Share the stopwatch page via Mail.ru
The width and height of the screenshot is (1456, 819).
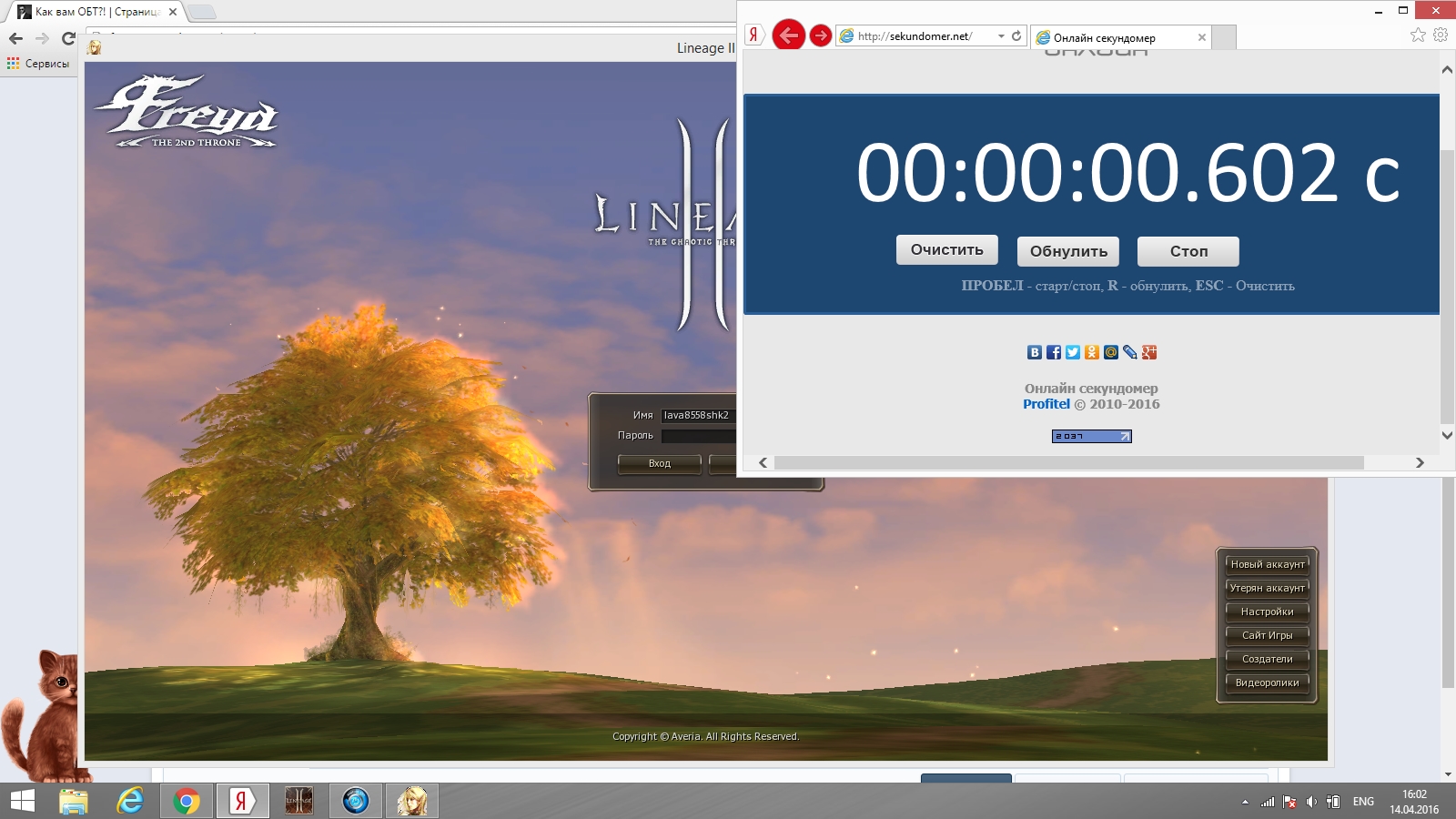click(1111, 352)
